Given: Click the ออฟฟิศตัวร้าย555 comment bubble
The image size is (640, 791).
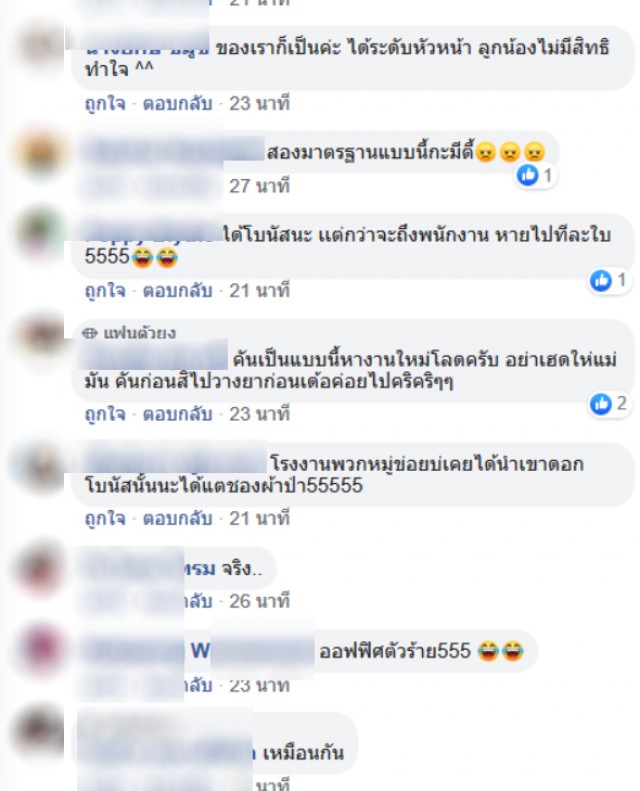Looking at the screenshot, I should [x=306, y=651].
